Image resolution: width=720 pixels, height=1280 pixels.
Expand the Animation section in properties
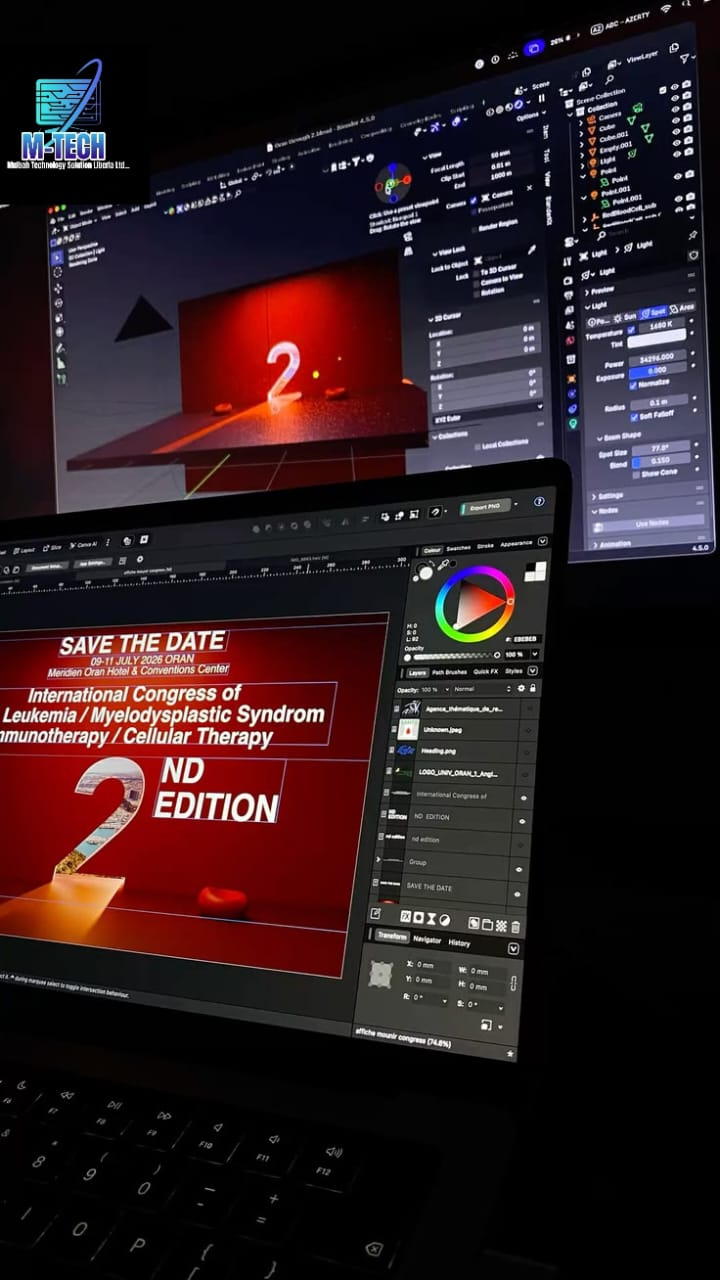pyautogui.click(x=613, y=544)
